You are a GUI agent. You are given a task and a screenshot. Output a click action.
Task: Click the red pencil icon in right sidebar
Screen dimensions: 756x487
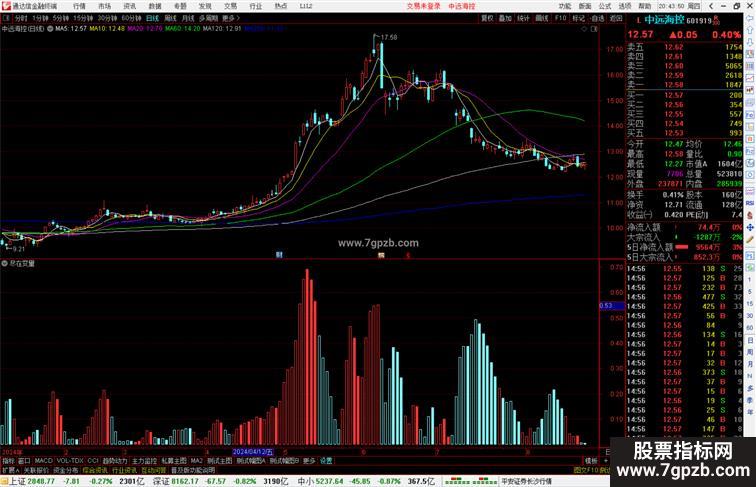[750, 240]
